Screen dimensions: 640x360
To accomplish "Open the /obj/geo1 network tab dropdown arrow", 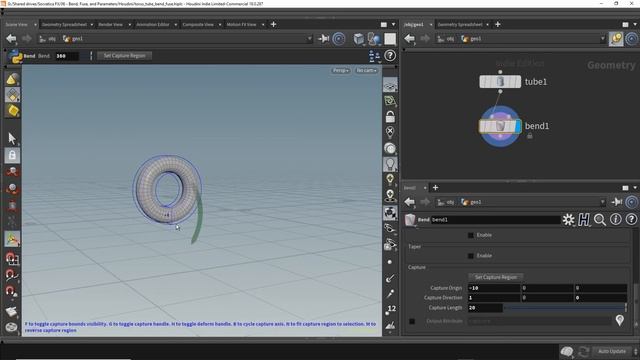I will pyautogui.click(x=431, y=25).
